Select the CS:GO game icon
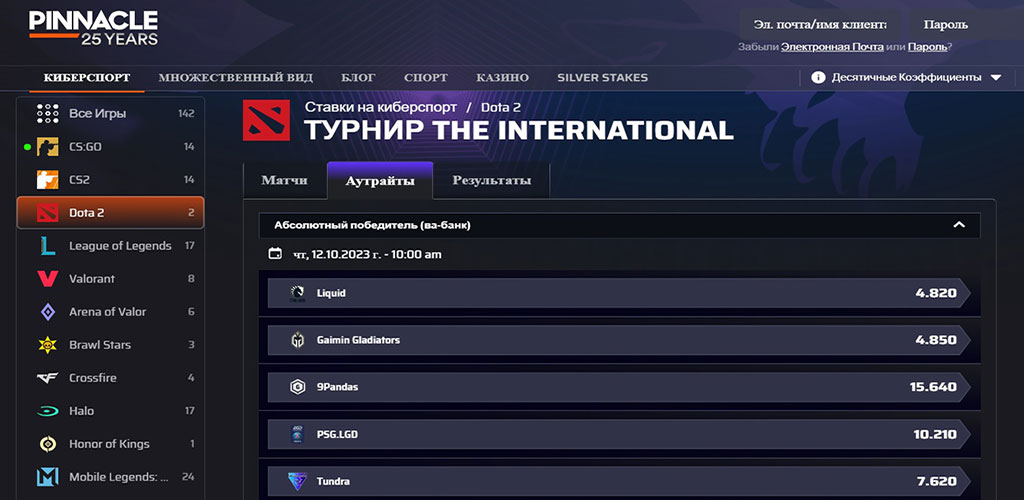Image resolution: width=1024 pixels, height=500 pixels. [x=48, y=147]
